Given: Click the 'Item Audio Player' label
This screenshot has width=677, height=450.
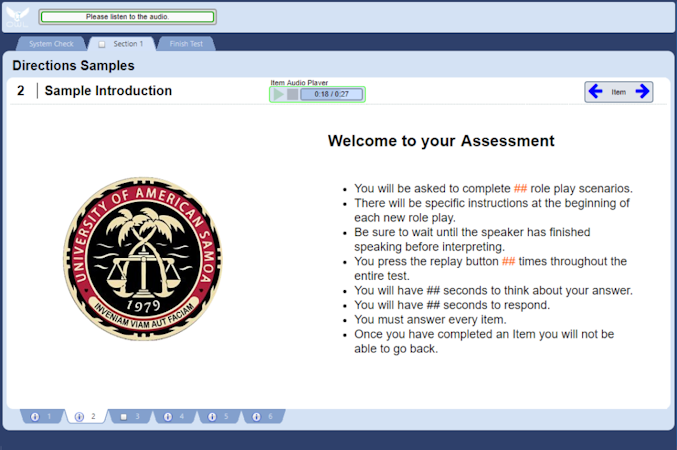Looking at the screenshot, I should coord(299,82).
